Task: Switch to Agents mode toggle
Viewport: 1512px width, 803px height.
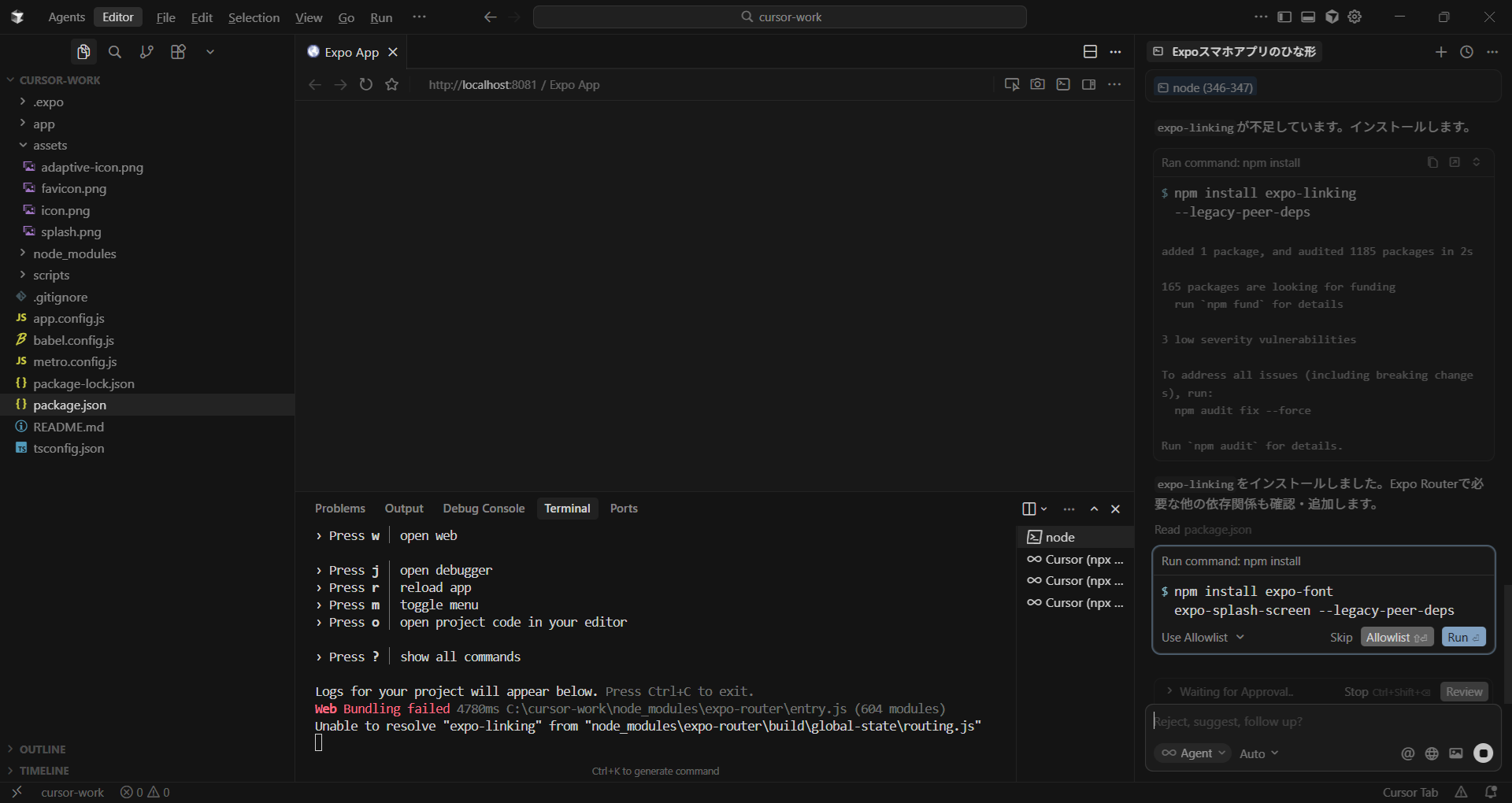Action: point(66,17)
